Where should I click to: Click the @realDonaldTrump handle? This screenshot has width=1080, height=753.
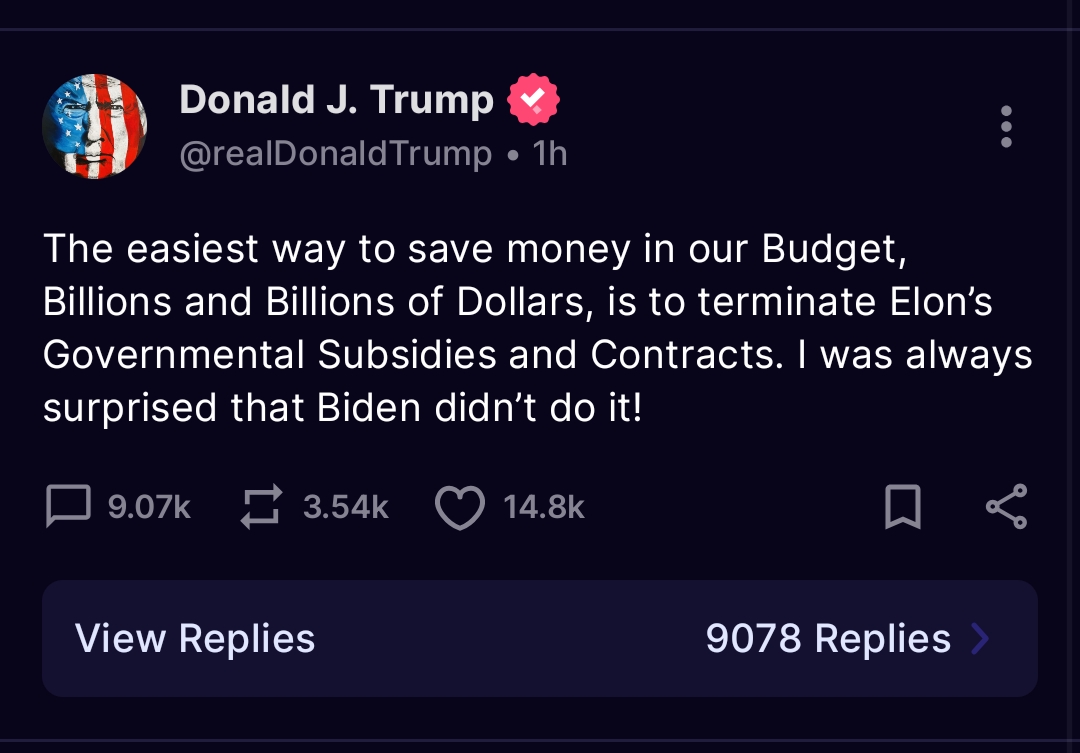pyautogui.click(x=336, y=154)
